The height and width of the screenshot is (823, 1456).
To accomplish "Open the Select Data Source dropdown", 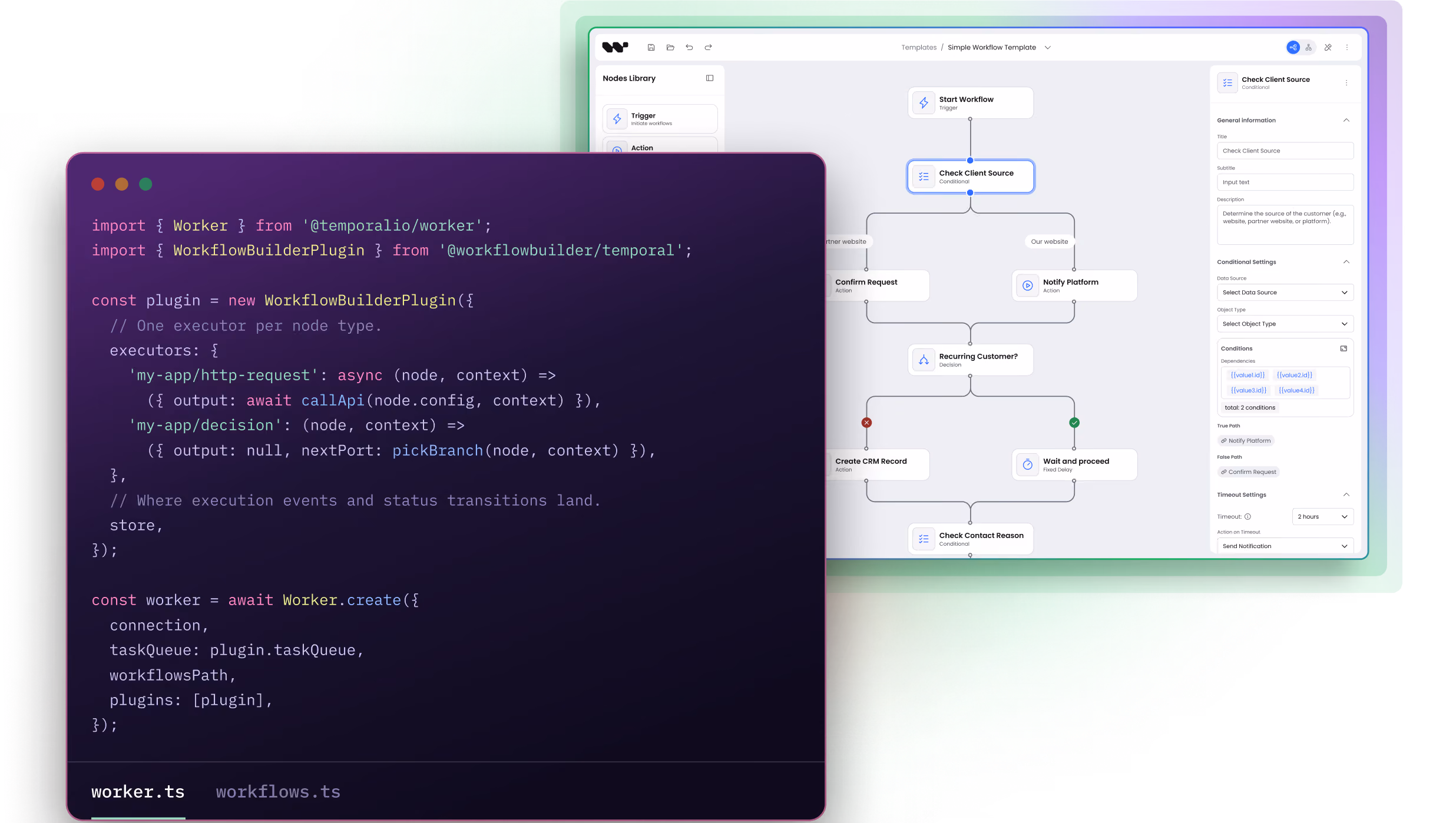I will pyautogui.click(x=1285, y=293).
